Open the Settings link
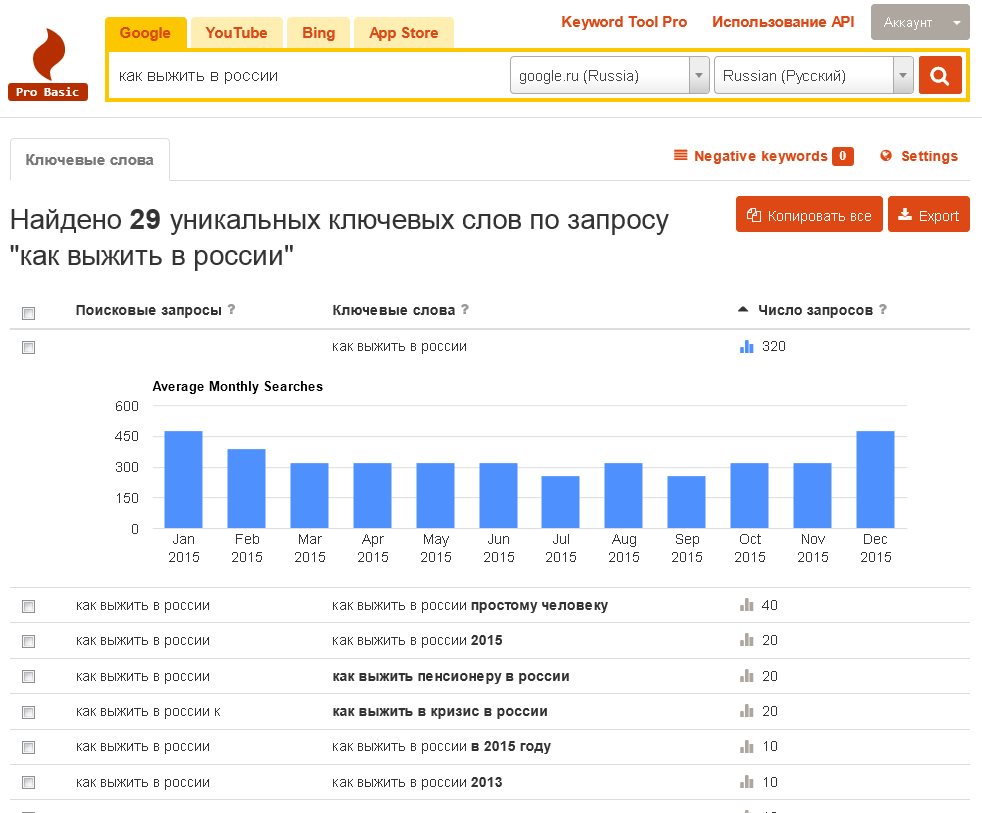This screenshot has width=982, height=813. (x=929, y=156)
